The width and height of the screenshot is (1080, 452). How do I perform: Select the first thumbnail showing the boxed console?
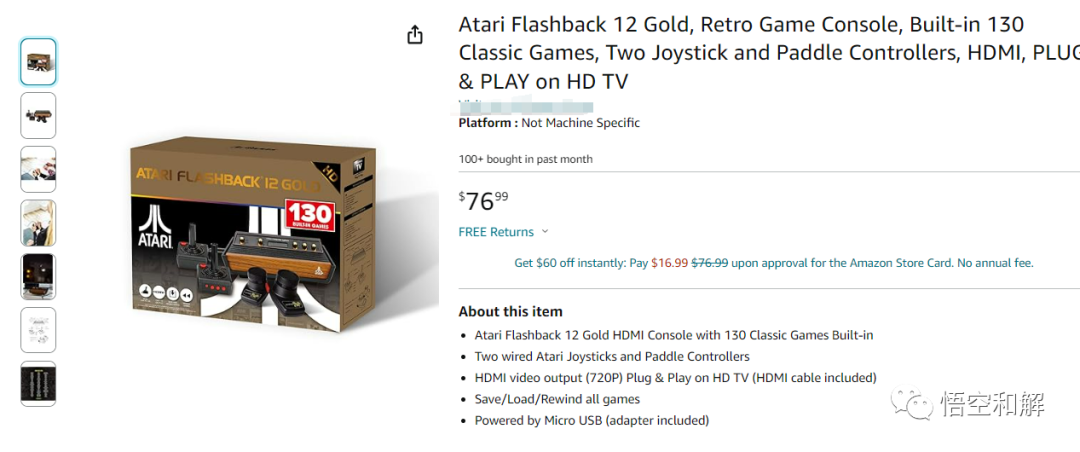tap(39, 62)
